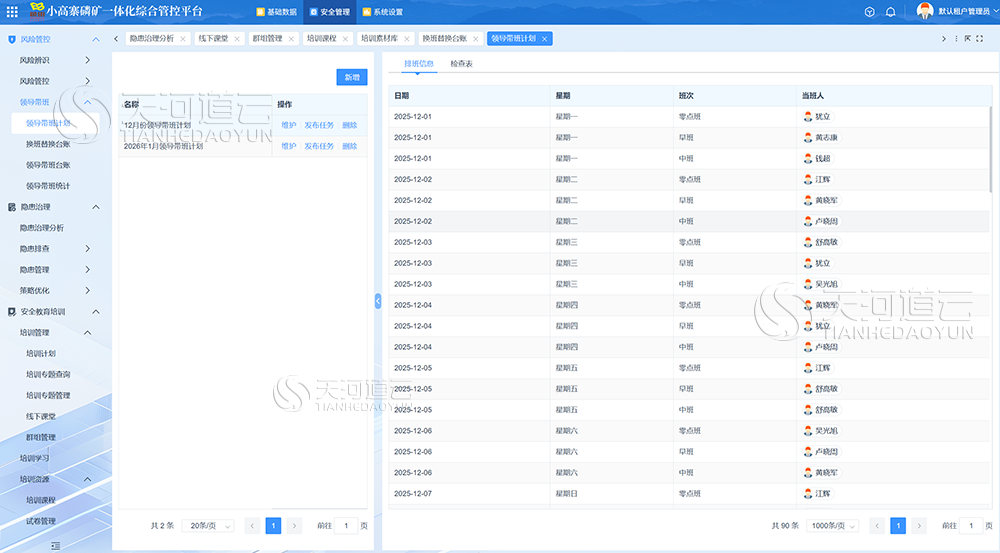Click 维护 for 12月份领导带班计划
The image size is (1000, 553).
click(x=289, y=126)
